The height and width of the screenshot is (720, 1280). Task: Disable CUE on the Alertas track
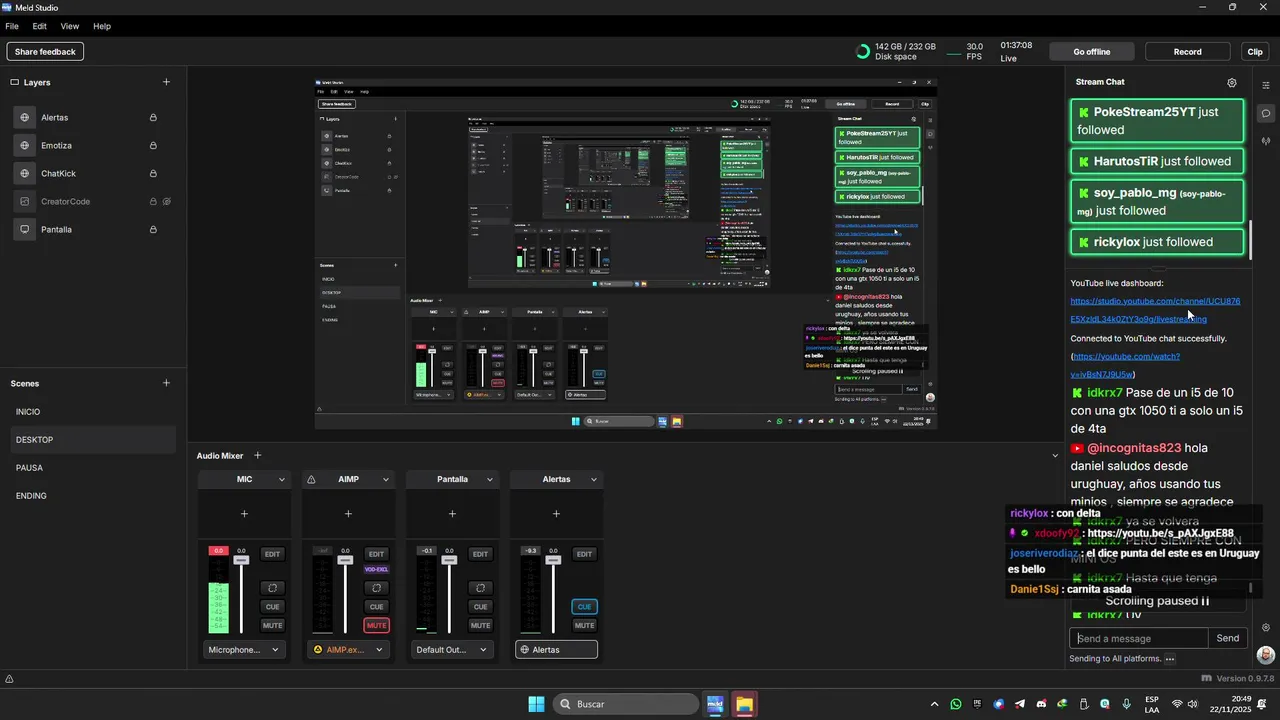tap(584, 606)
